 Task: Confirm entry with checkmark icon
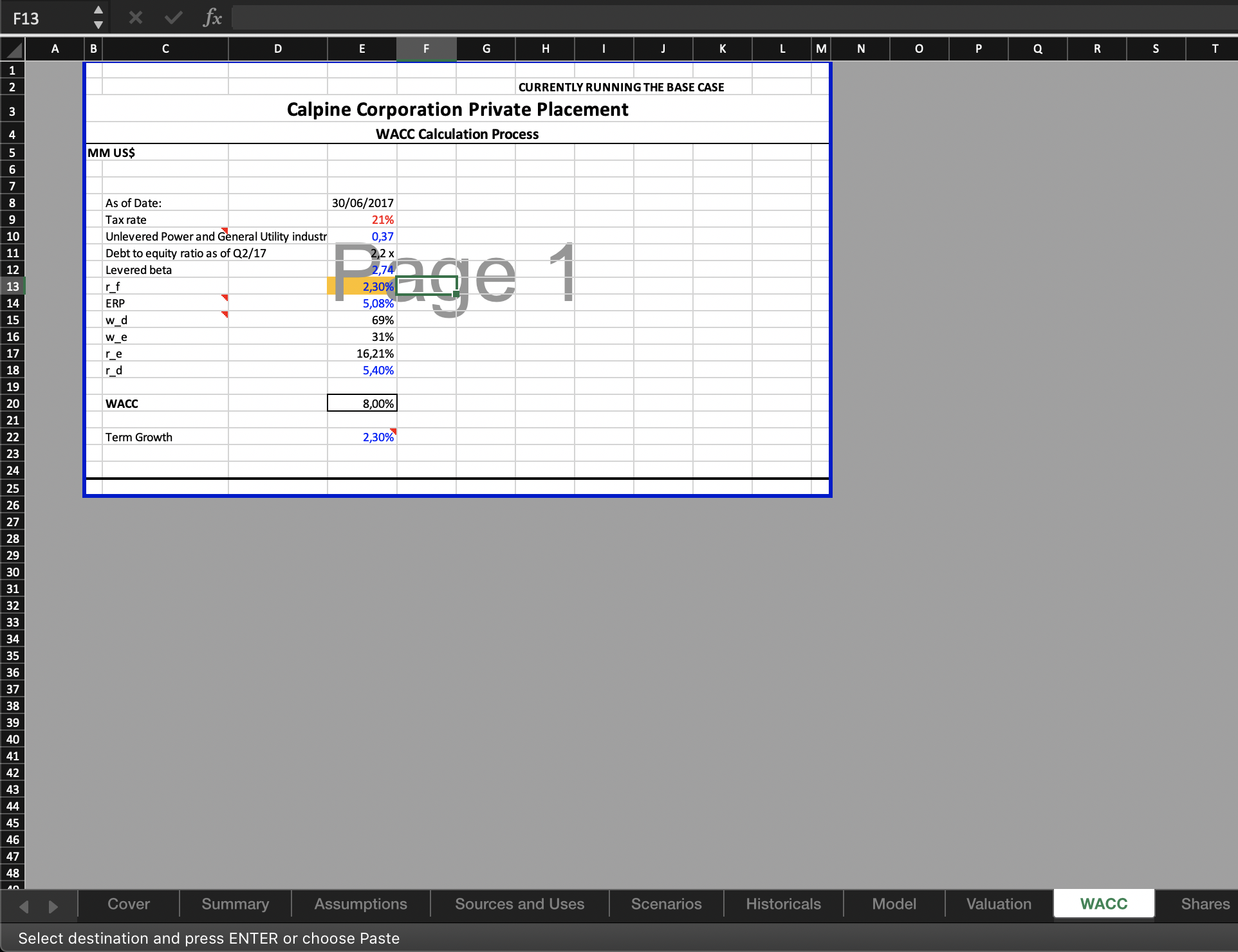[173, 18]
